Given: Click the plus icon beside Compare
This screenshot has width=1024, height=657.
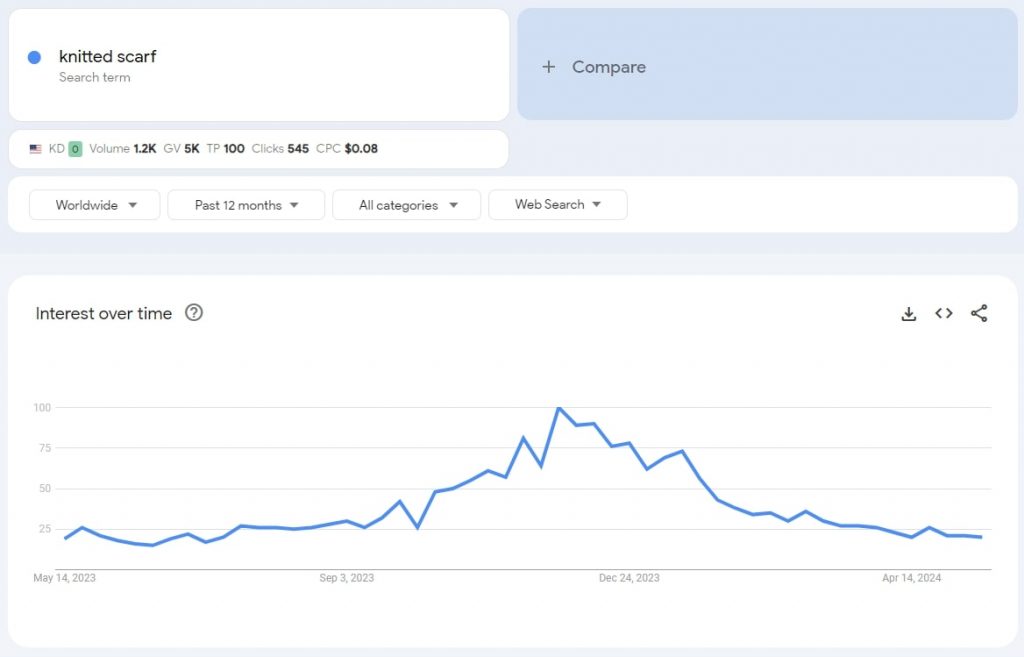Looking at the screenshot, I should 549,67.
